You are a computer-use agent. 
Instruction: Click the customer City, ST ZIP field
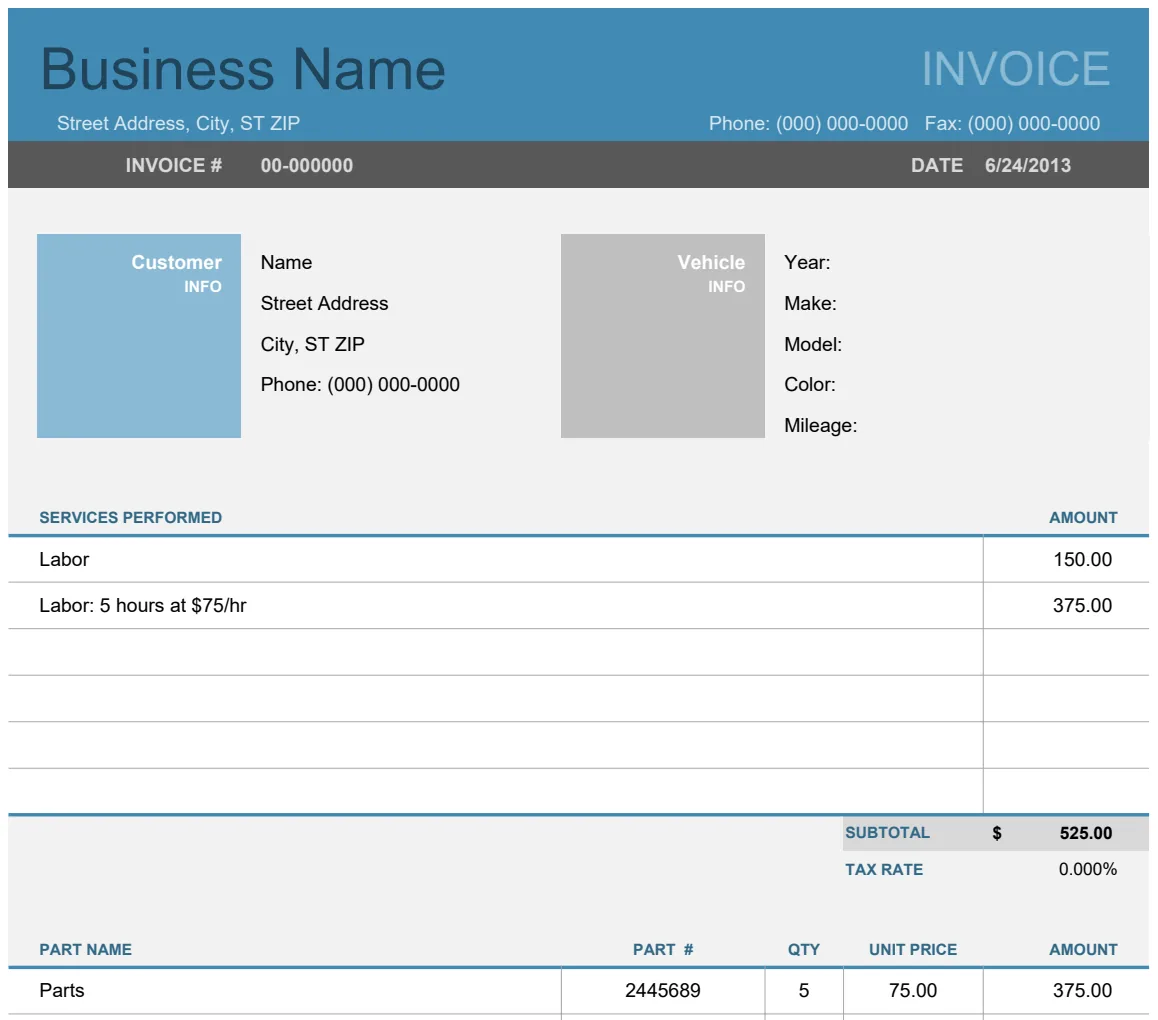(x=312, y=345)
